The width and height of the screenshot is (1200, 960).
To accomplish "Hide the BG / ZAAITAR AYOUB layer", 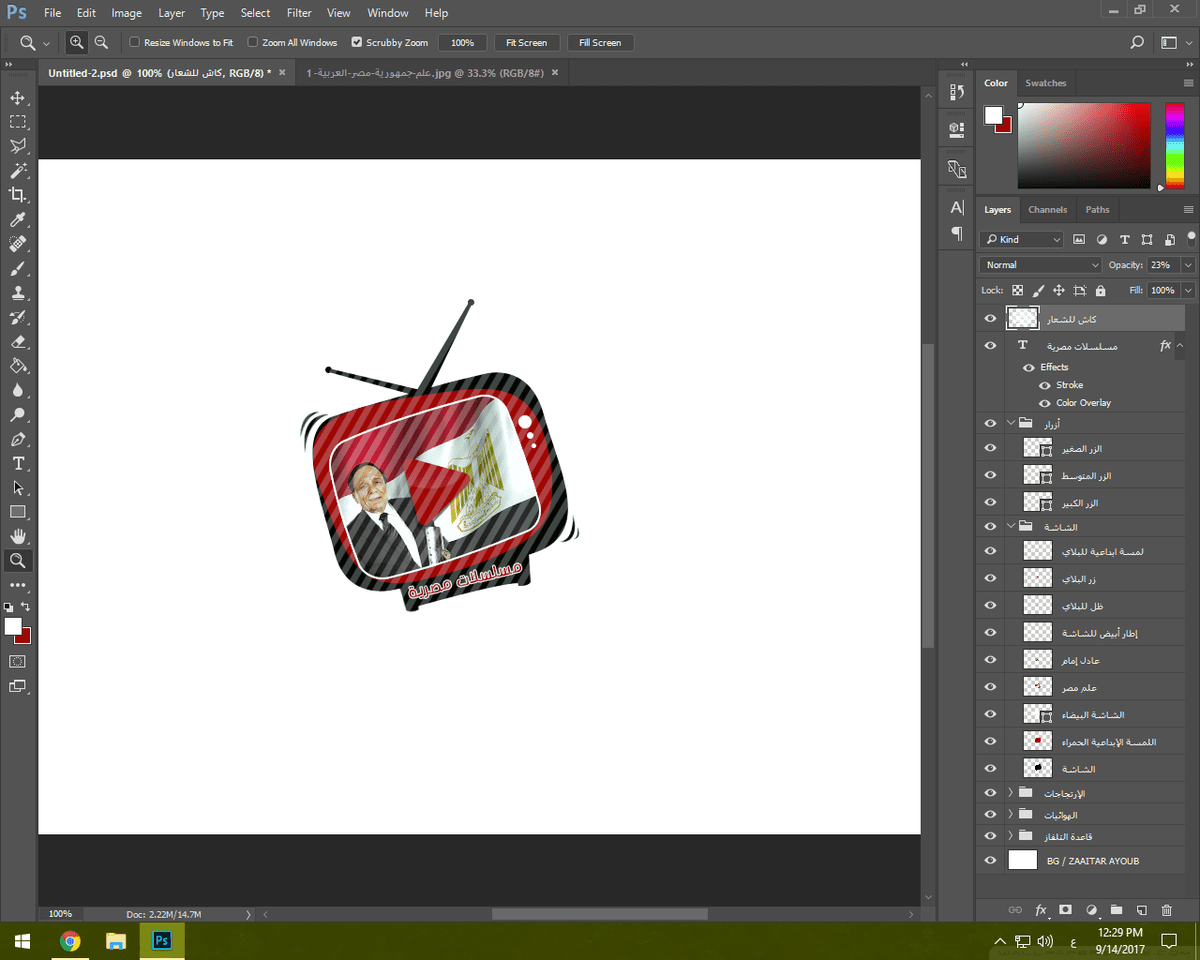I will (x=990, y=860).
